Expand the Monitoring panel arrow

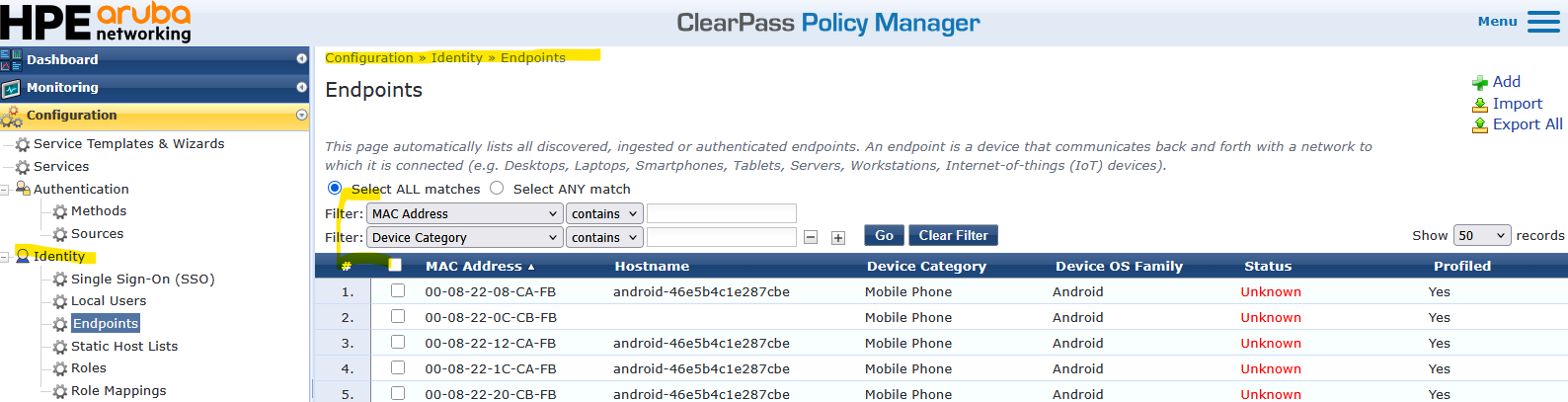[301, 87]
